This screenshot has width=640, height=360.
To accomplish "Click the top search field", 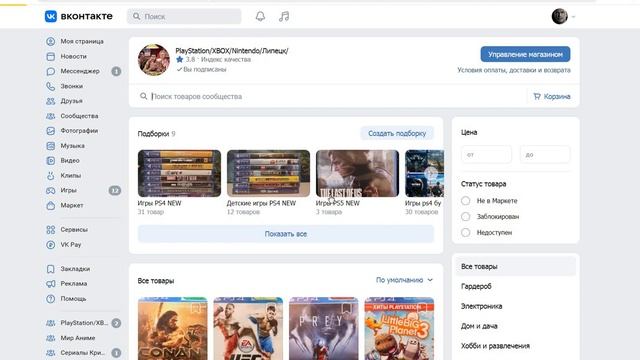I will pos(184,16).
